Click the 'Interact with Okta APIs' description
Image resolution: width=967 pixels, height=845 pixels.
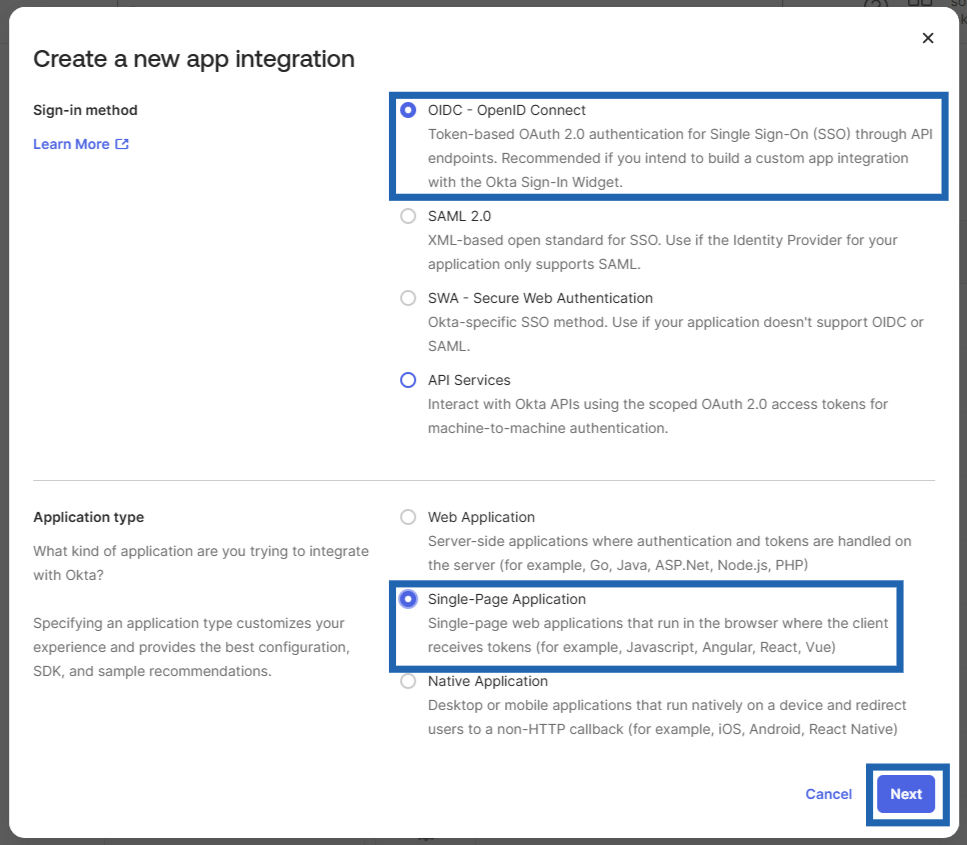click(657, 416)
